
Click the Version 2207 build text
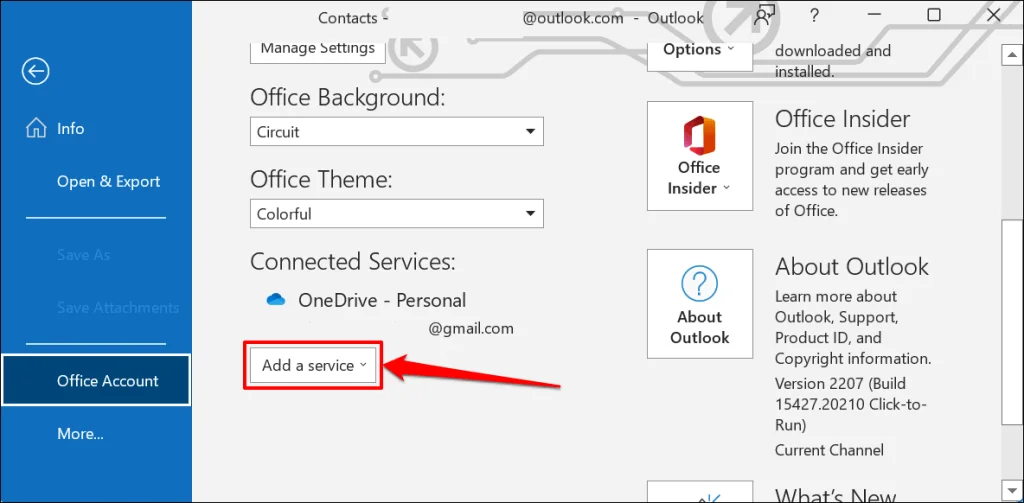850,404
